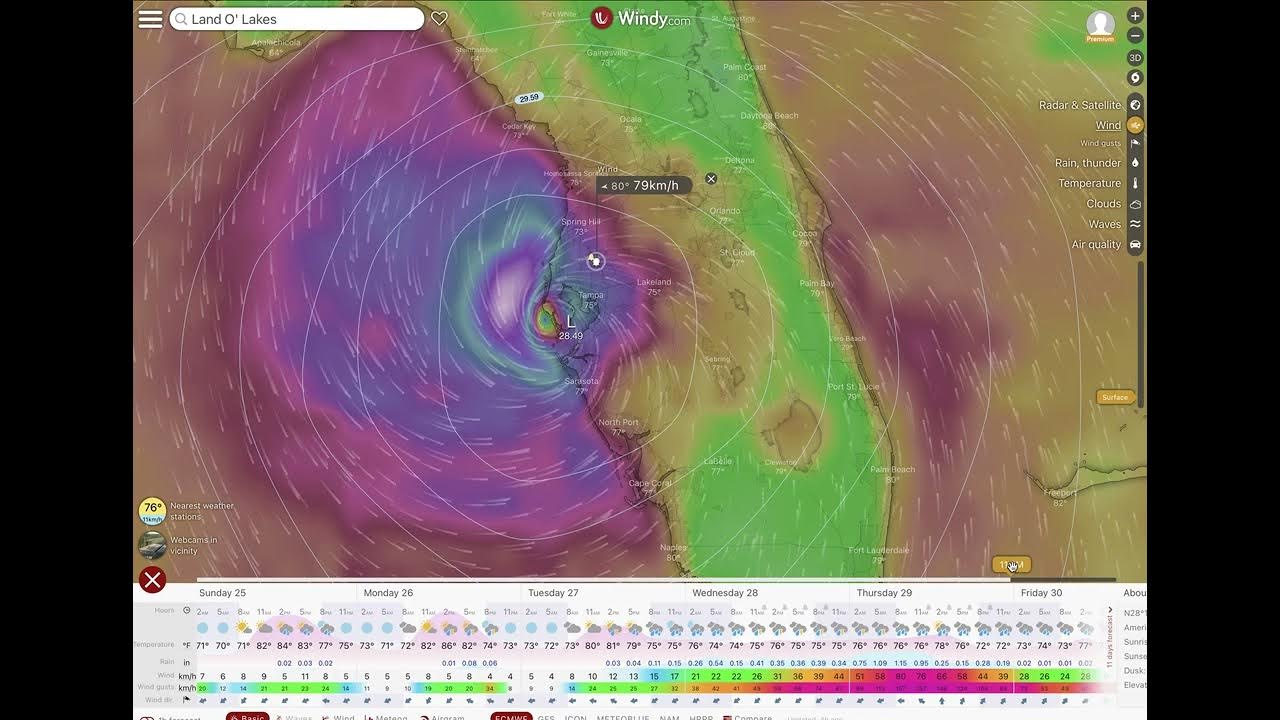Select the Wind layer icon

[1135, 125]
